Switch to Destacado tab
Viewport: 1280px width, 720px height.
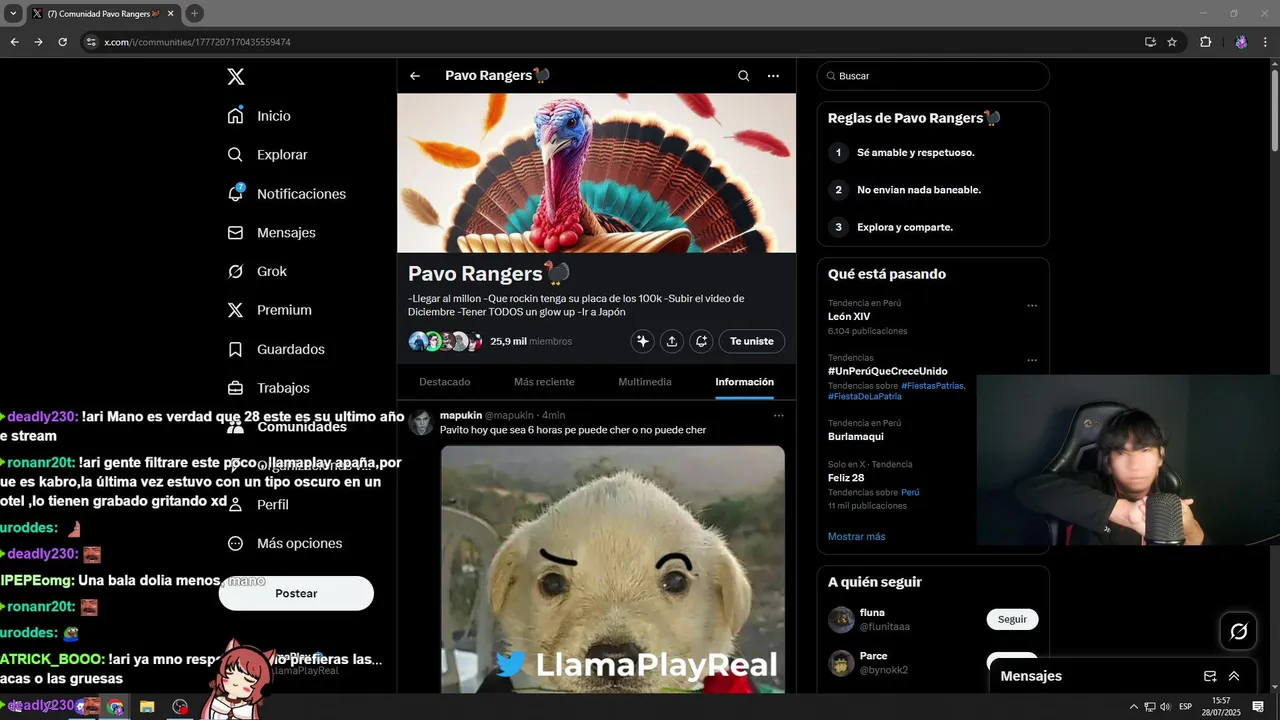click(445, 382)
